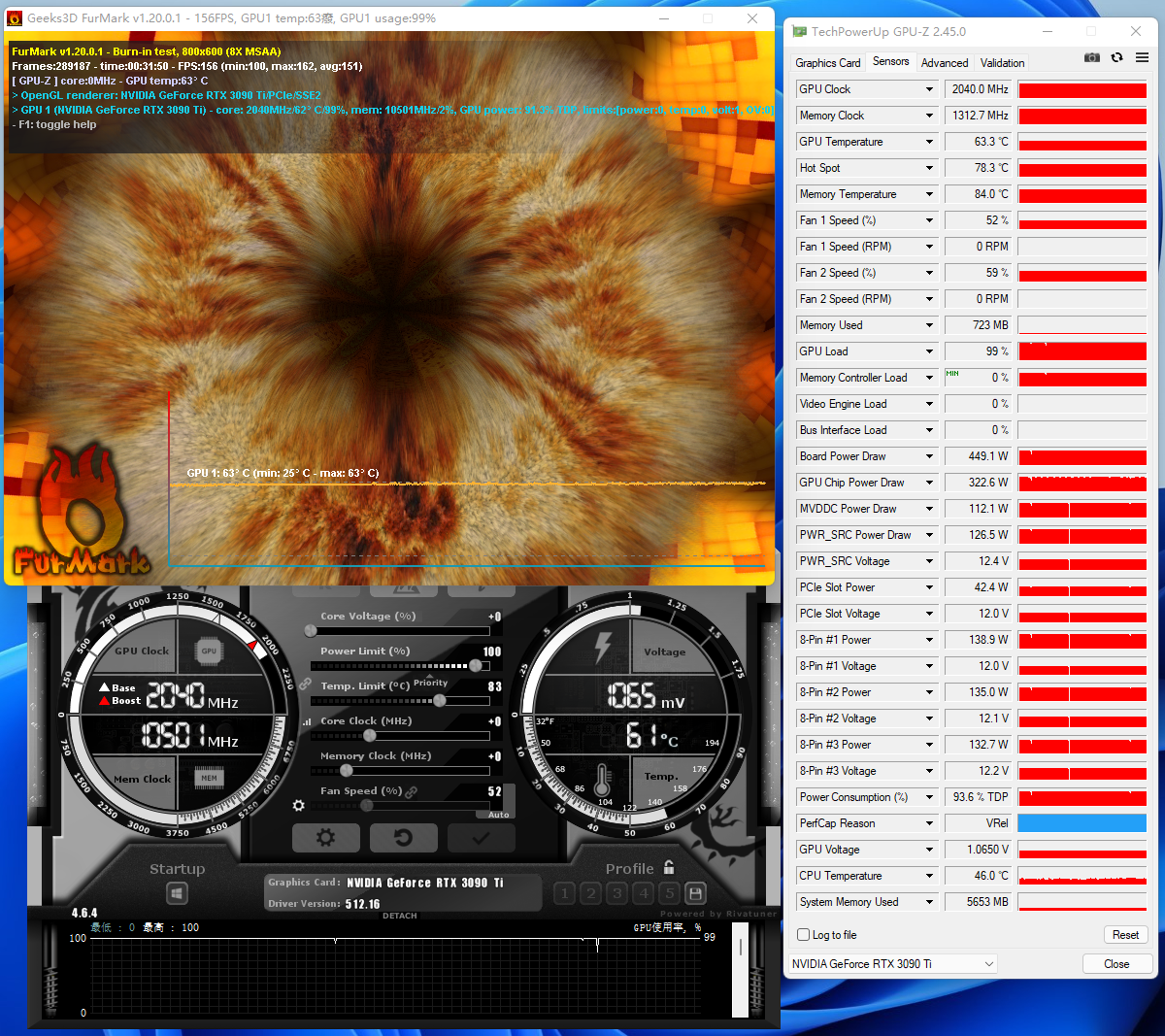1165x1036 pixels.
Task: Click the GPU Voltage value 1.0650 V
Action: point(979,850)
